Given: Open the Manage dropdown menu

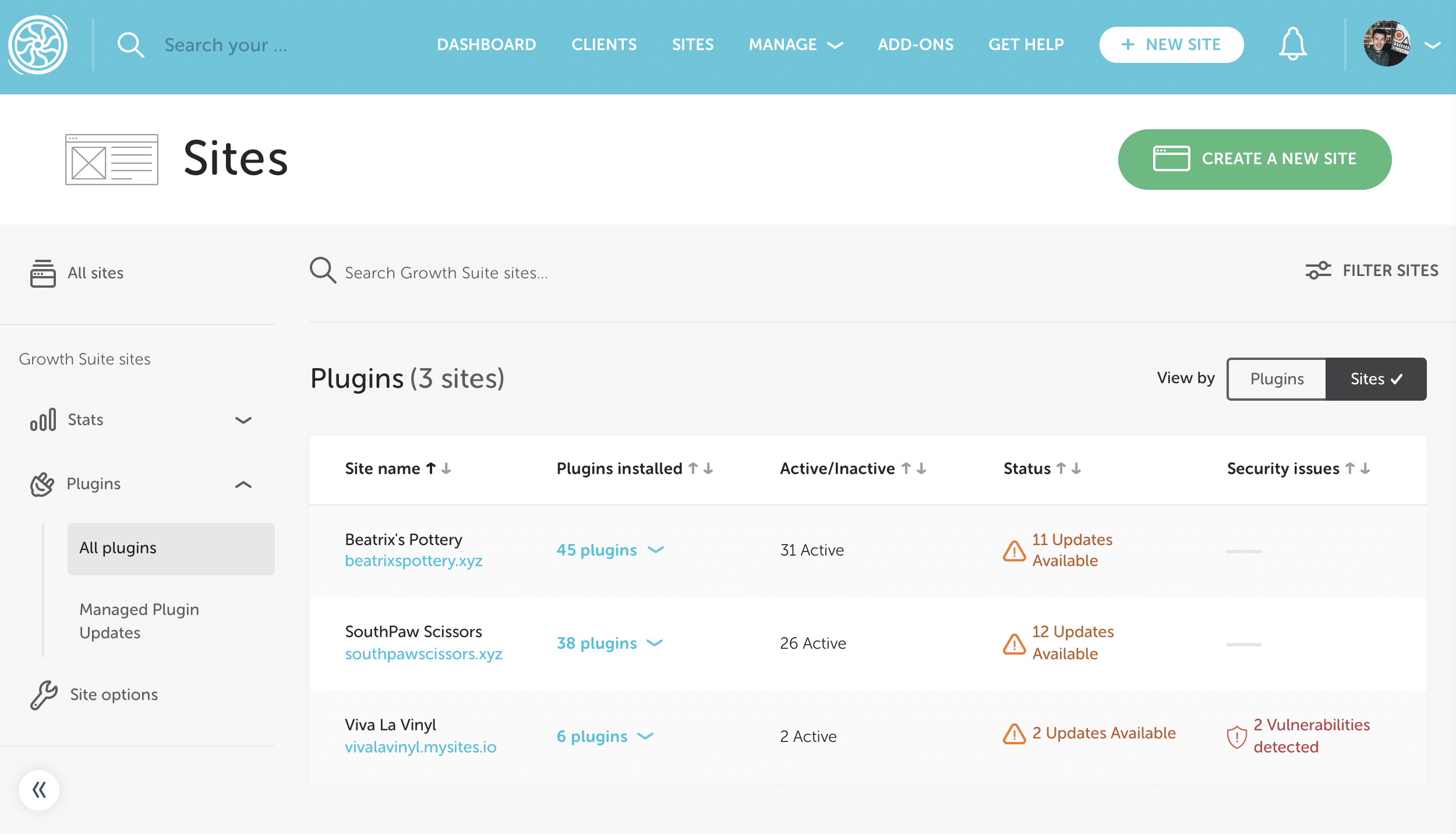Looking at the screenshot, I should point(795,45).
